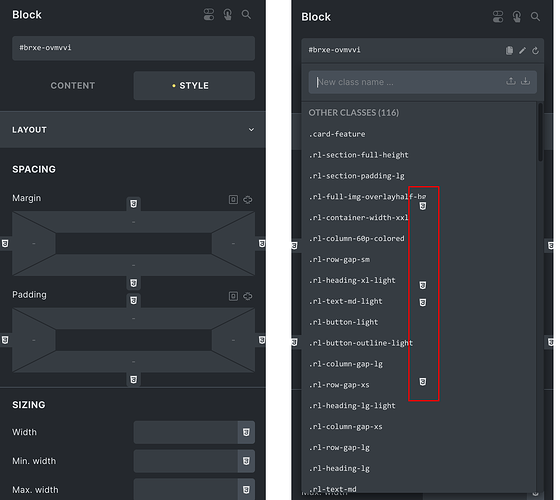Click the search icon in left Block panel
This screenshot has height=500, width=560.
(x=246, y=15)
